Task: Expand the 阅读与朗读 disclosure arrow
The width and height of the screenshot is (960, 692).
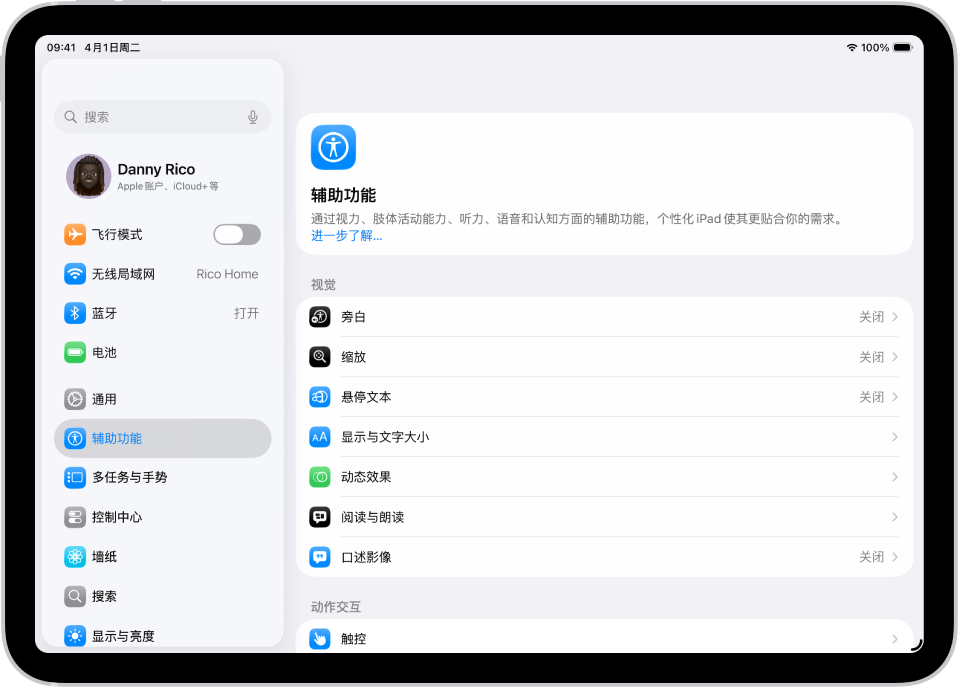Action: pyautogui.click(x=895, y=517)
